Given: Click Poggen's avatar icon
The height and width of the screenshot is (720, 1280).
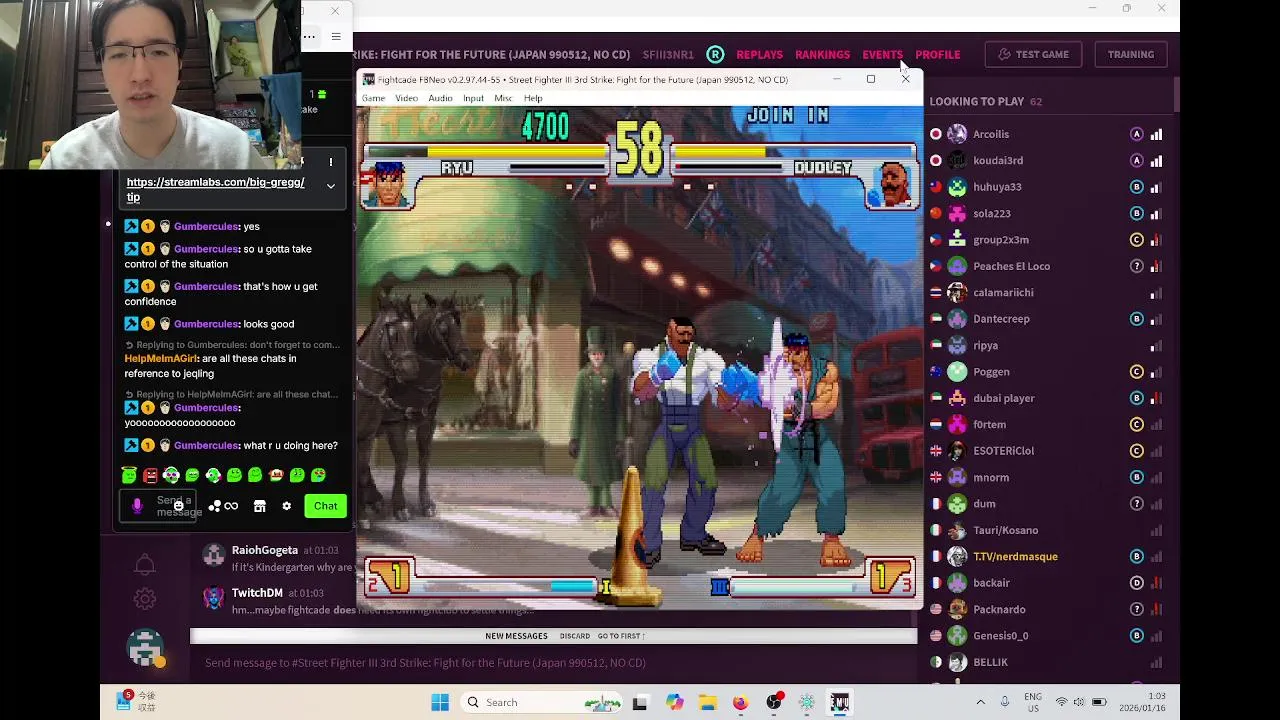Looking at the screenshot, I should tap(957, 372).
